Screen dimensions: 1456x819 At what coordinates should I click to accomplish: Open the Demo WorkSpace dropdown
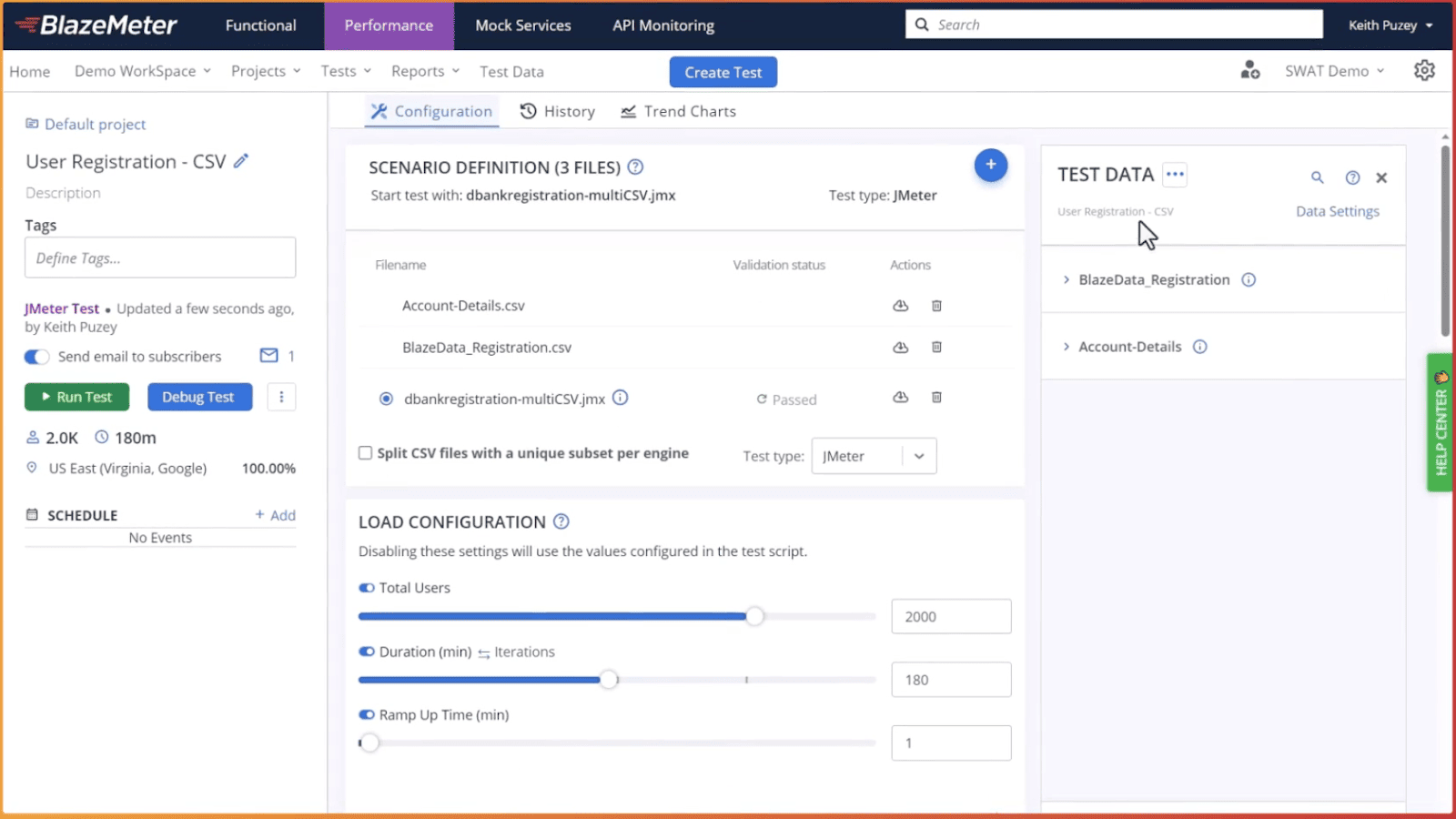tap(142, 71)
